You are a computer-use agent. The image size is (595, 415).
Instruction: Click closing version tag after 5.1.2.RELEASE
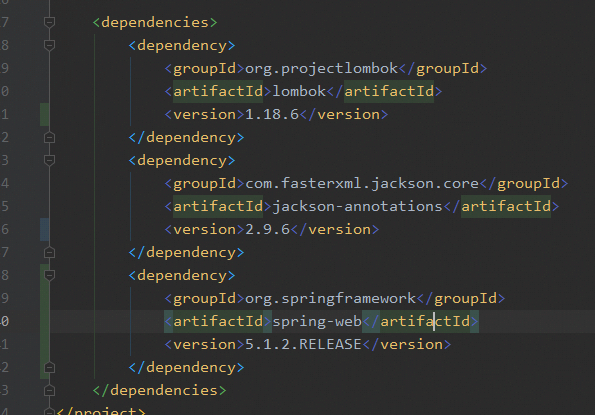tap(407, 344)
